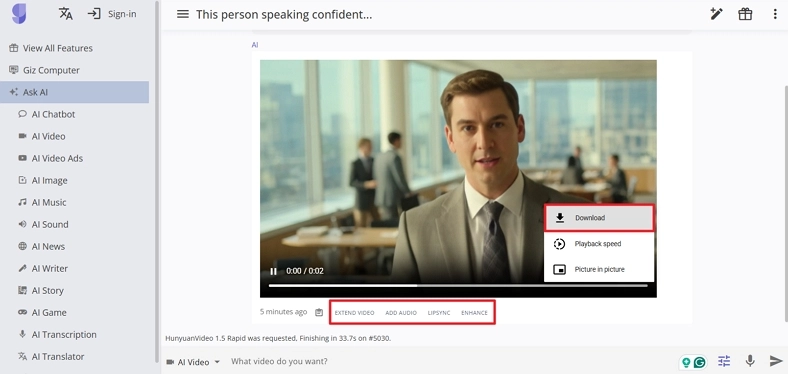Click the AI Image icon
Screen dimensions: 788x374
[x=22, y=180]
